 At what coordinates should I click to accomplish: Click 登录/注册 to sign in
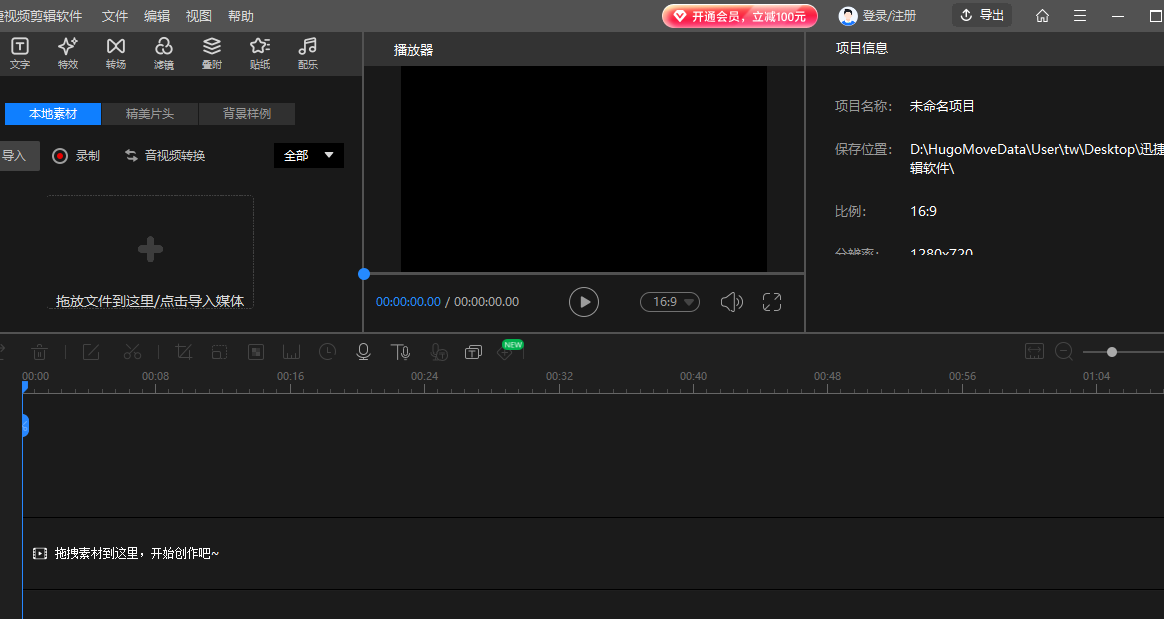point(877,16)
